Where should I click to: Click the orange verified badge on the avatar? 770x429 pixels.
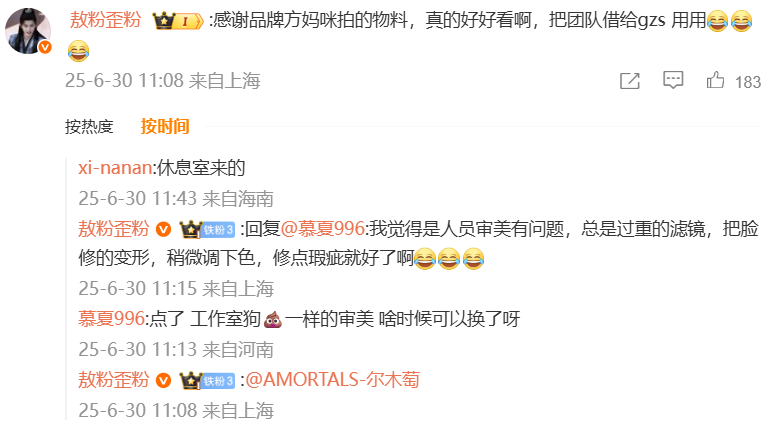click(x=45, y=47)
